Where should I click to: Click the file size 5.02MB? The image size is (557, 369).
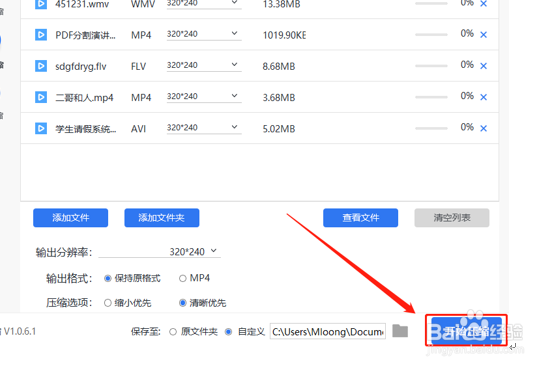[279, 129]
